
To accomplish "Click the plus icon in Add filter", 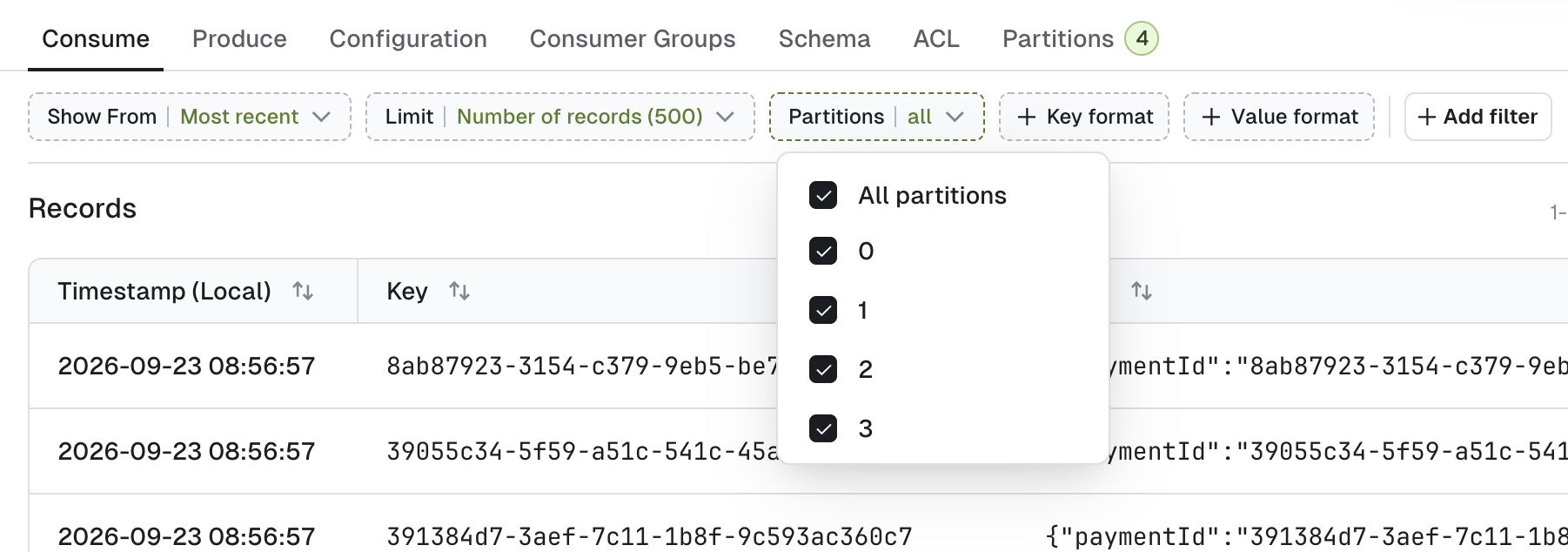I will 1426,117.
